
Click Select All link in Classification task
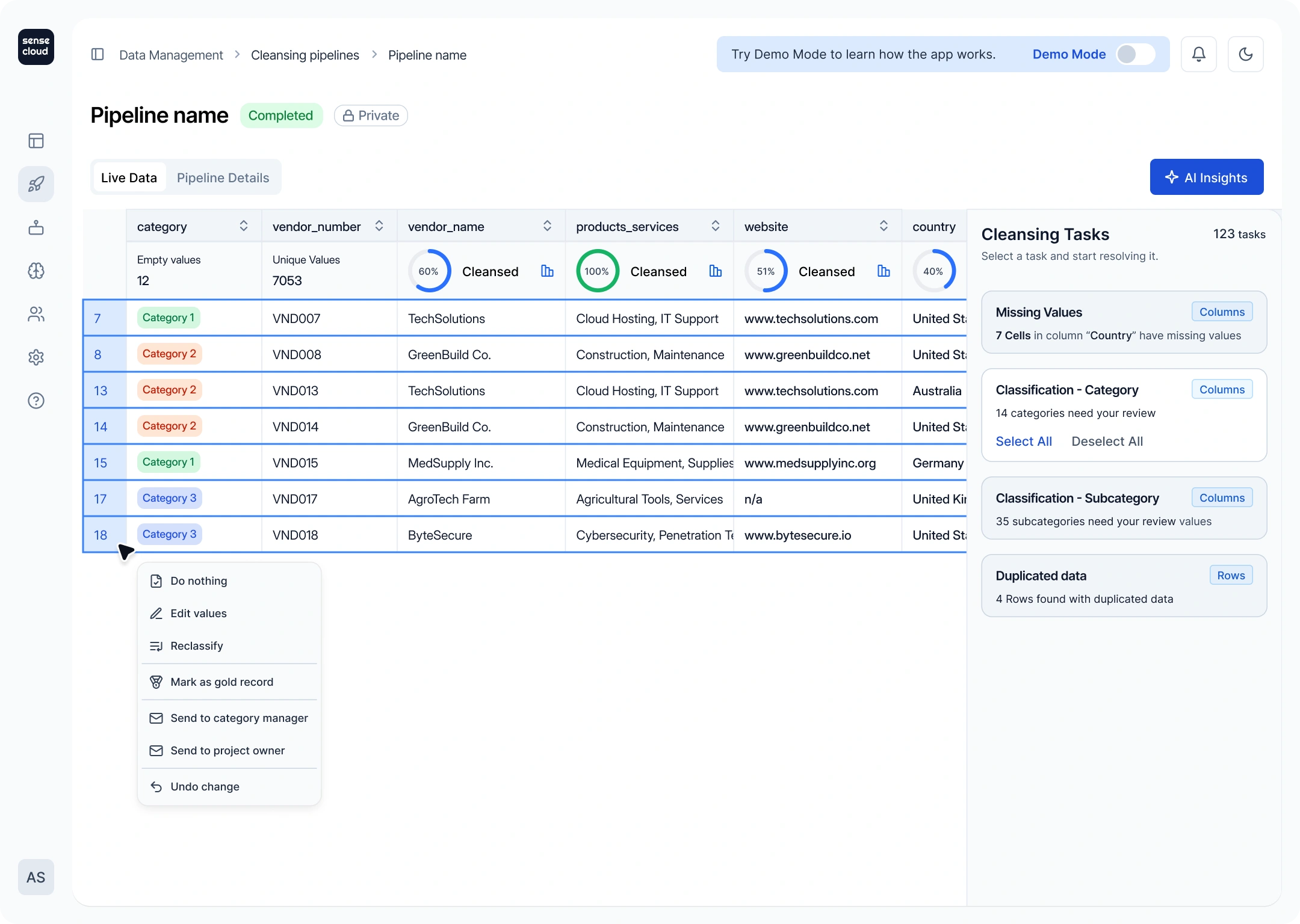point(1023,441)
